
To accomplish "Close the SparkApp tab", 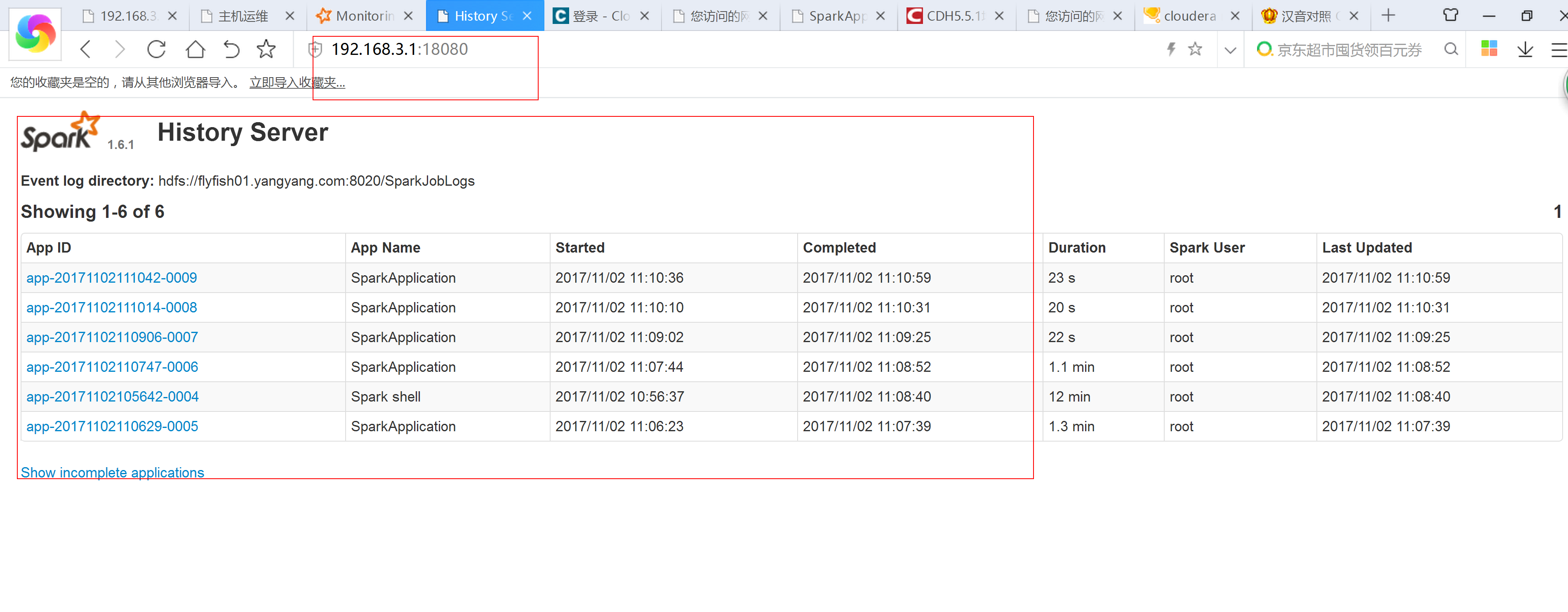I will [880, 16].
